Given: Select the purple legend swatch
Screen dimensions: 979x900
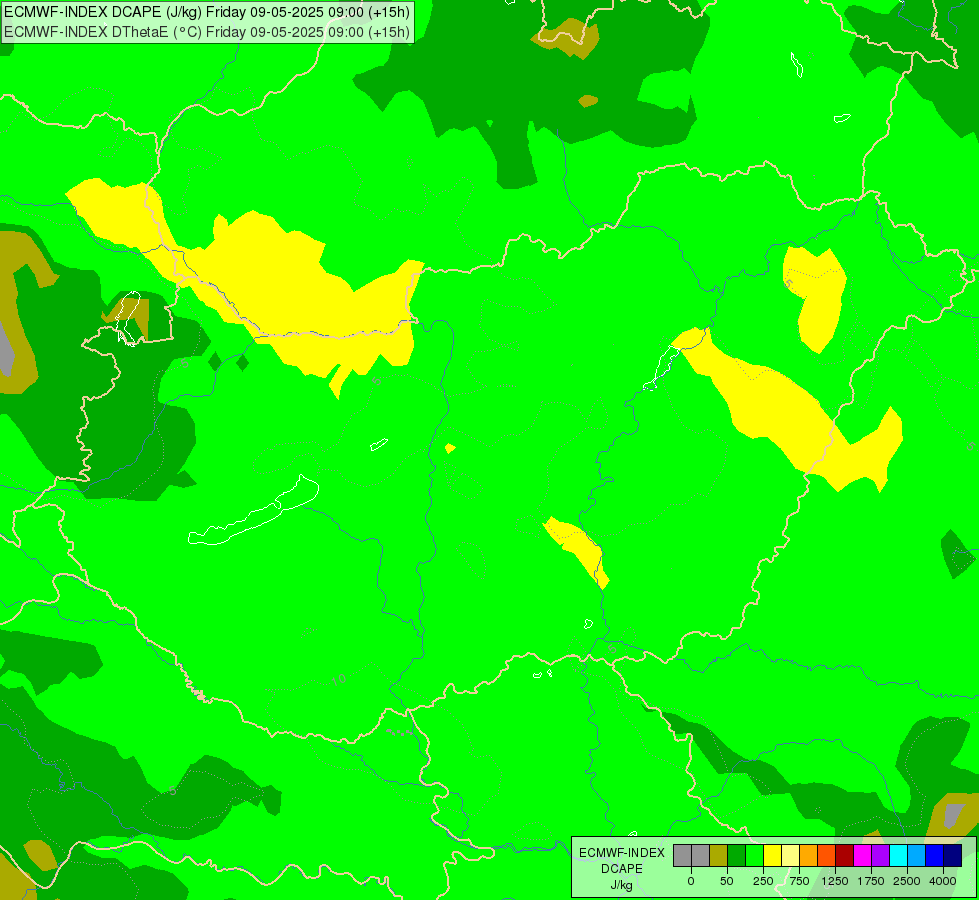Looking at the screenshot, I should click(880, 856).
